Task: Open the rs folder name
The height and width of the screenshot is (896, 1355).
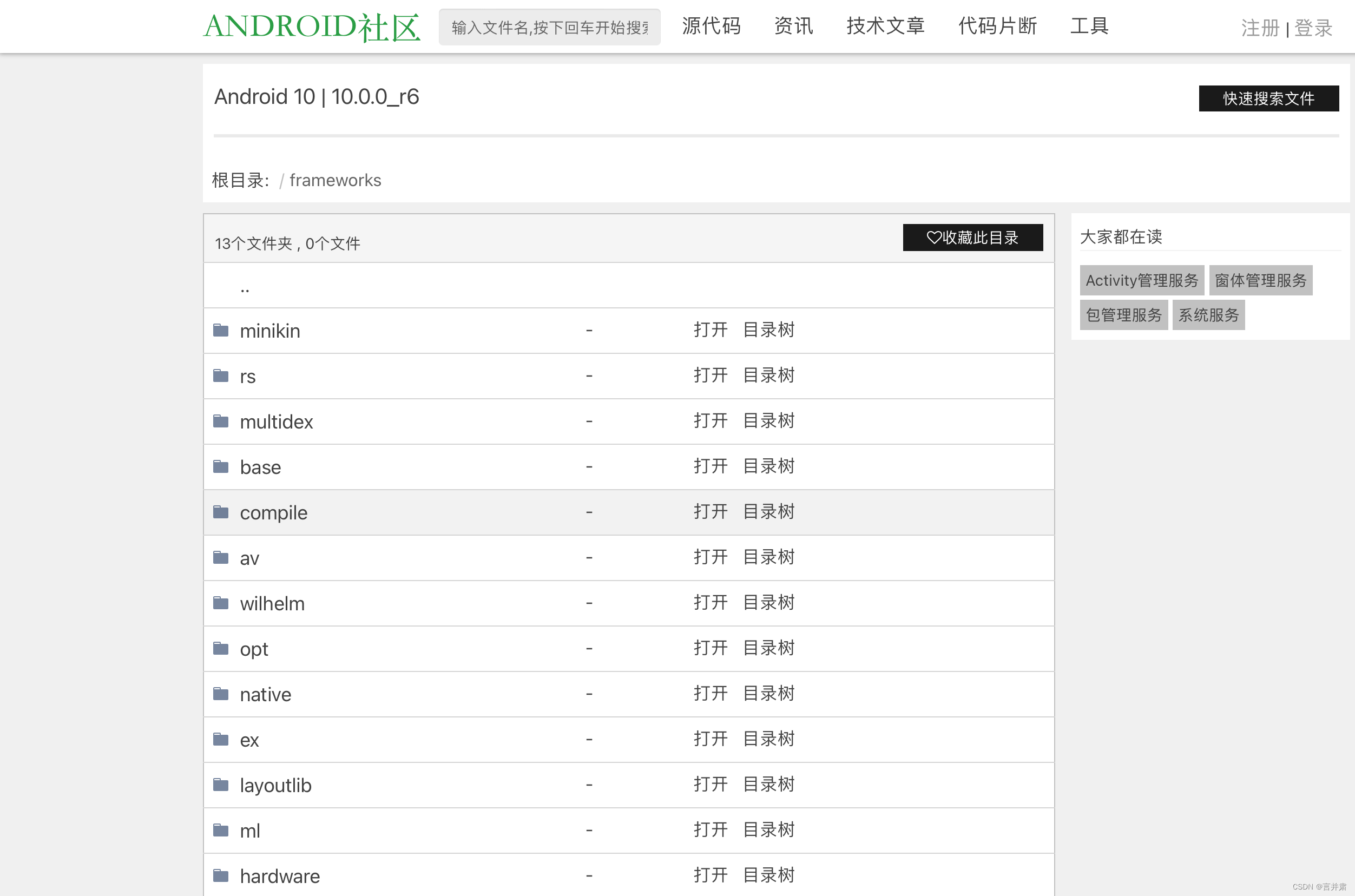Action: 247,376
